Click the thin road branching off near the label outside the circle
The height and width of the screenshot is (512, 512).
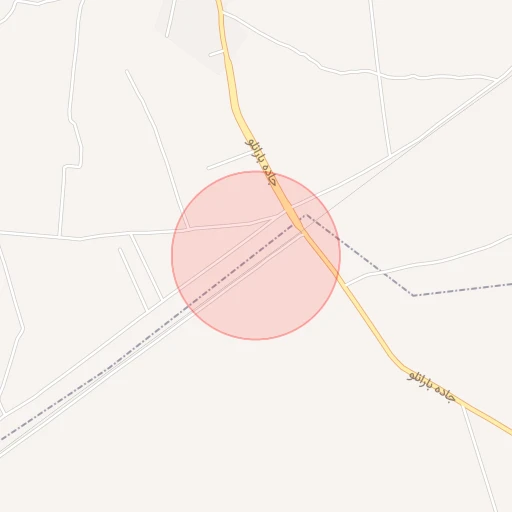click(x=480, y=458)
